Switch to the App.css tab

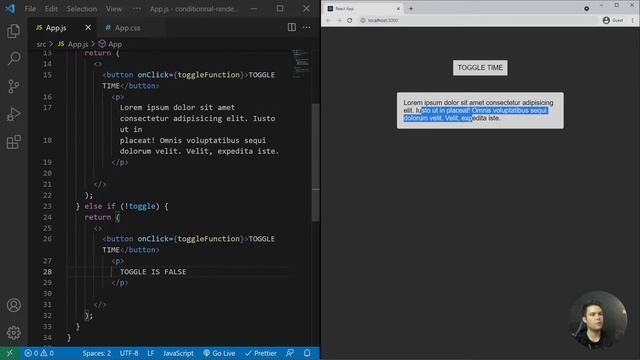pyautogui.click(x=127, y=28)
